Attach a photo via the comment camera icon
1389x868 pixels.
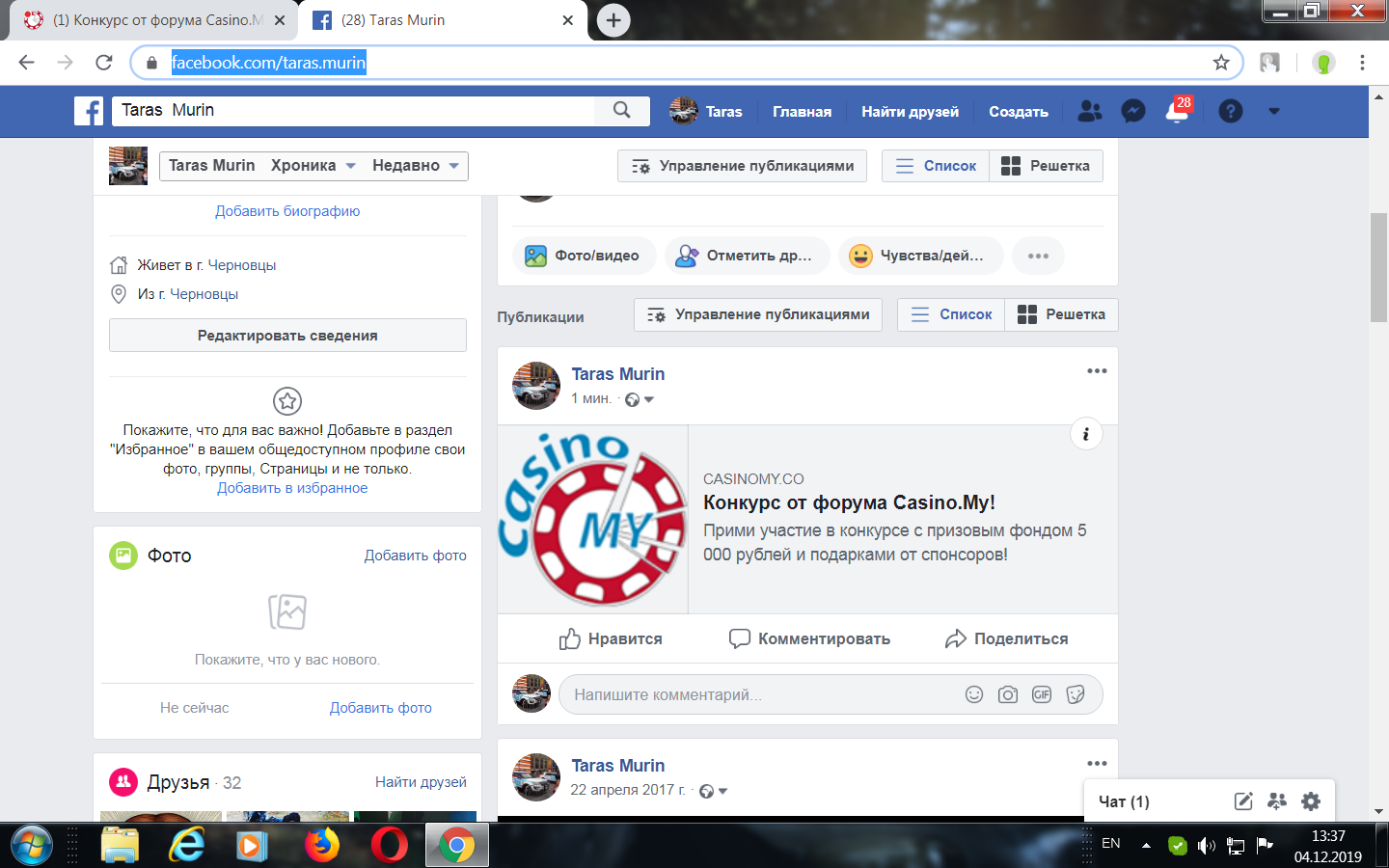1007,693
